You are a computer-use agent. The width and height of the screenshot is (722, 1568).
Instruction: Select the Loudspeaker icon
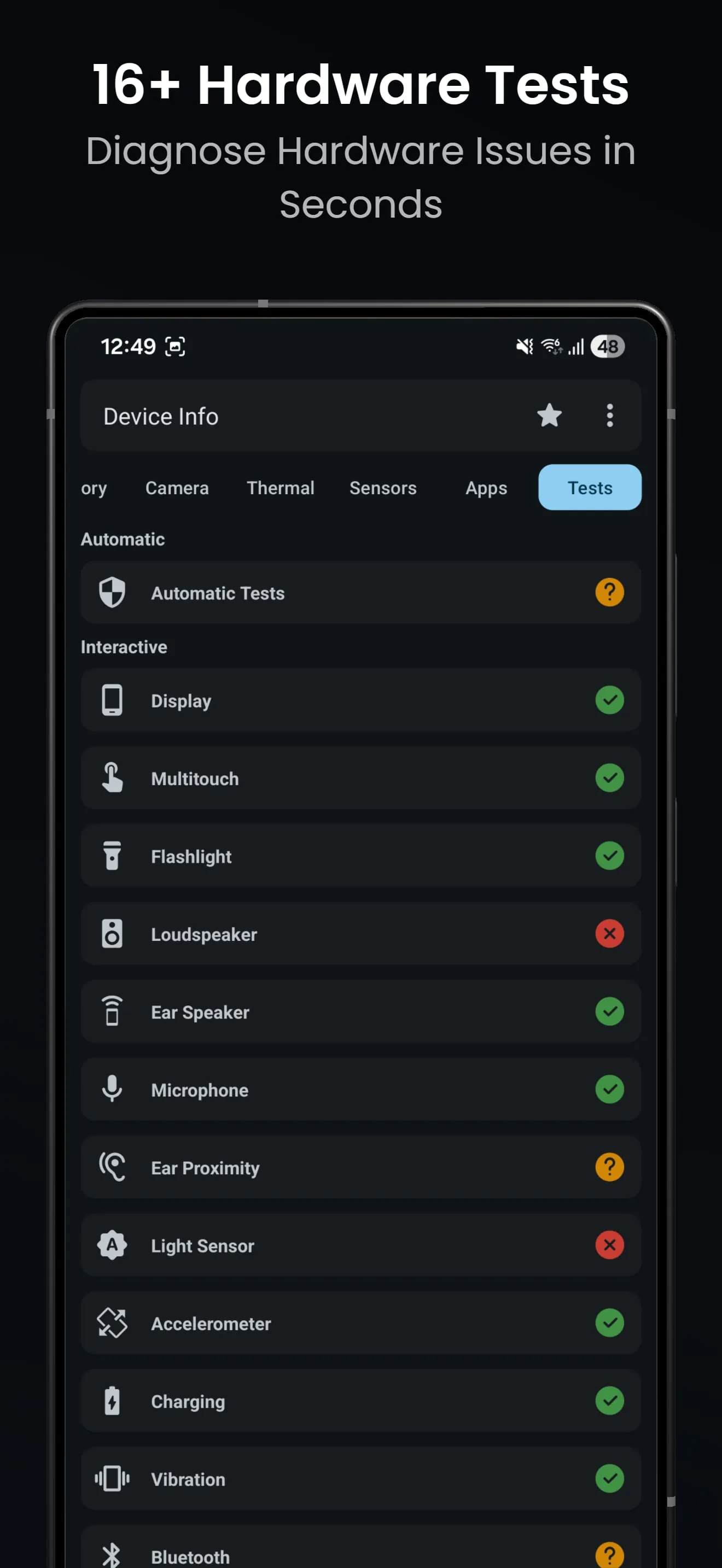113,934
